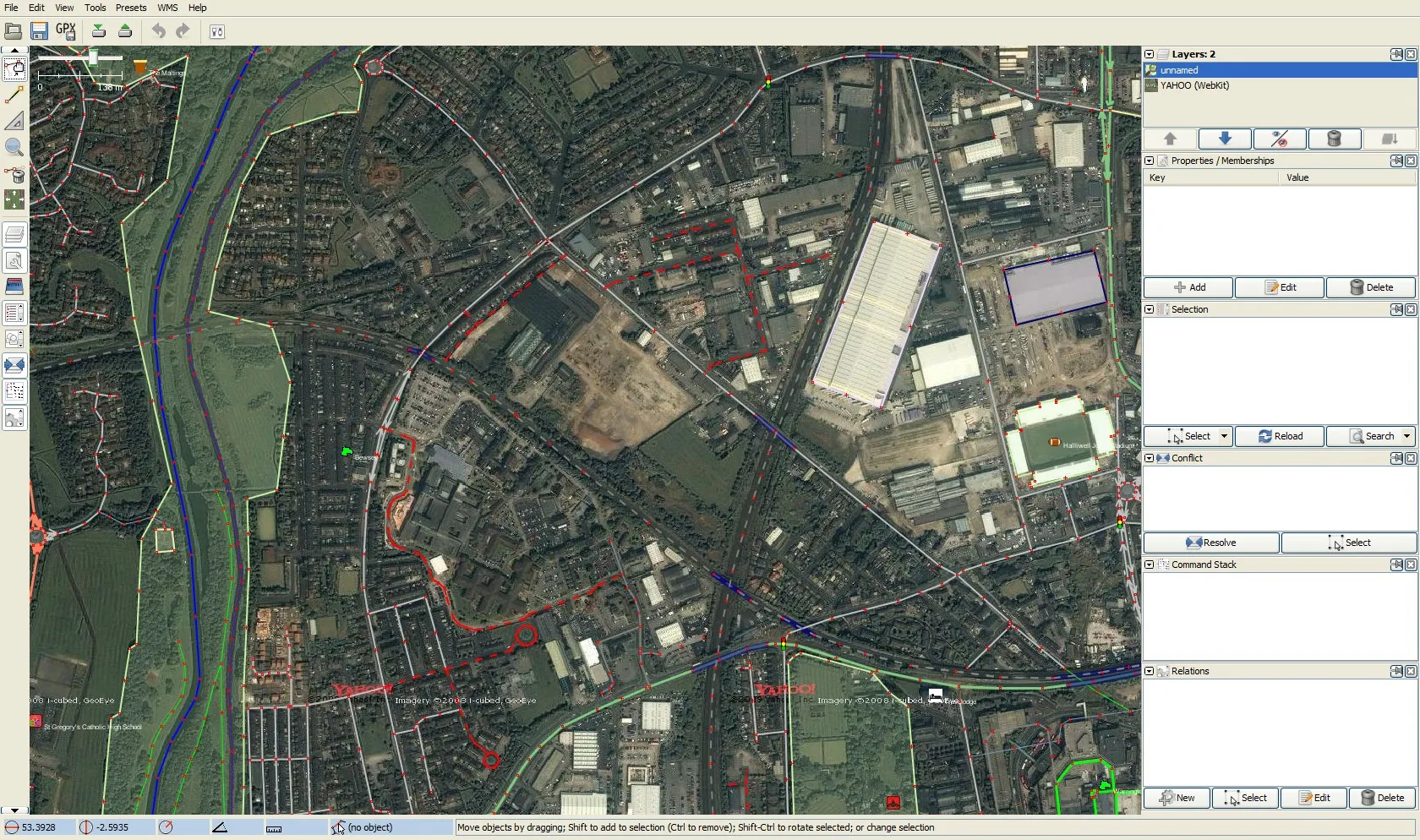Toggle layer visibility with the eye icon button
This screenshot has height=840, width=1420.
coord(1279,139)
